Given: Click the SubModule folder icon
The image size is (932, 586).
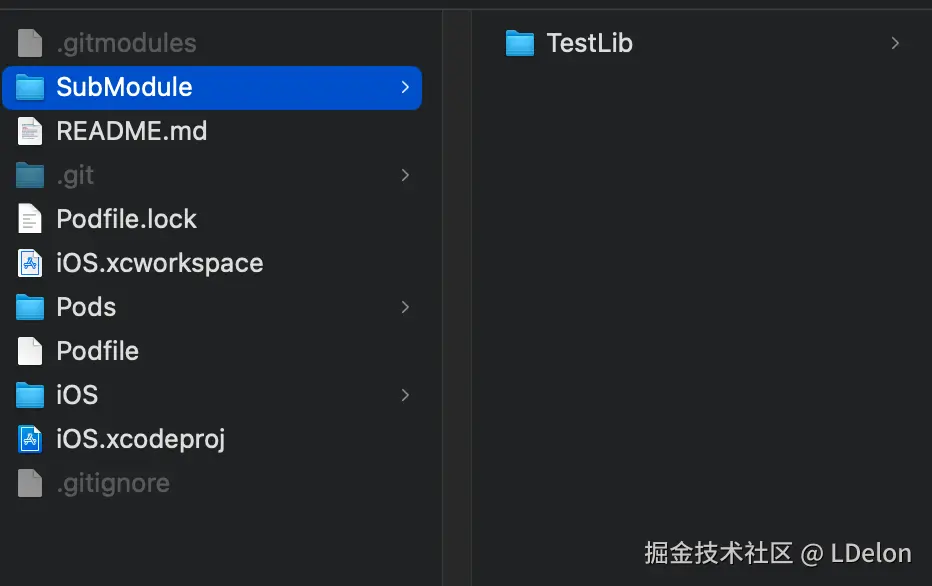Looking at the screenshot, I should pyautogui.click(x=29, y=87).
